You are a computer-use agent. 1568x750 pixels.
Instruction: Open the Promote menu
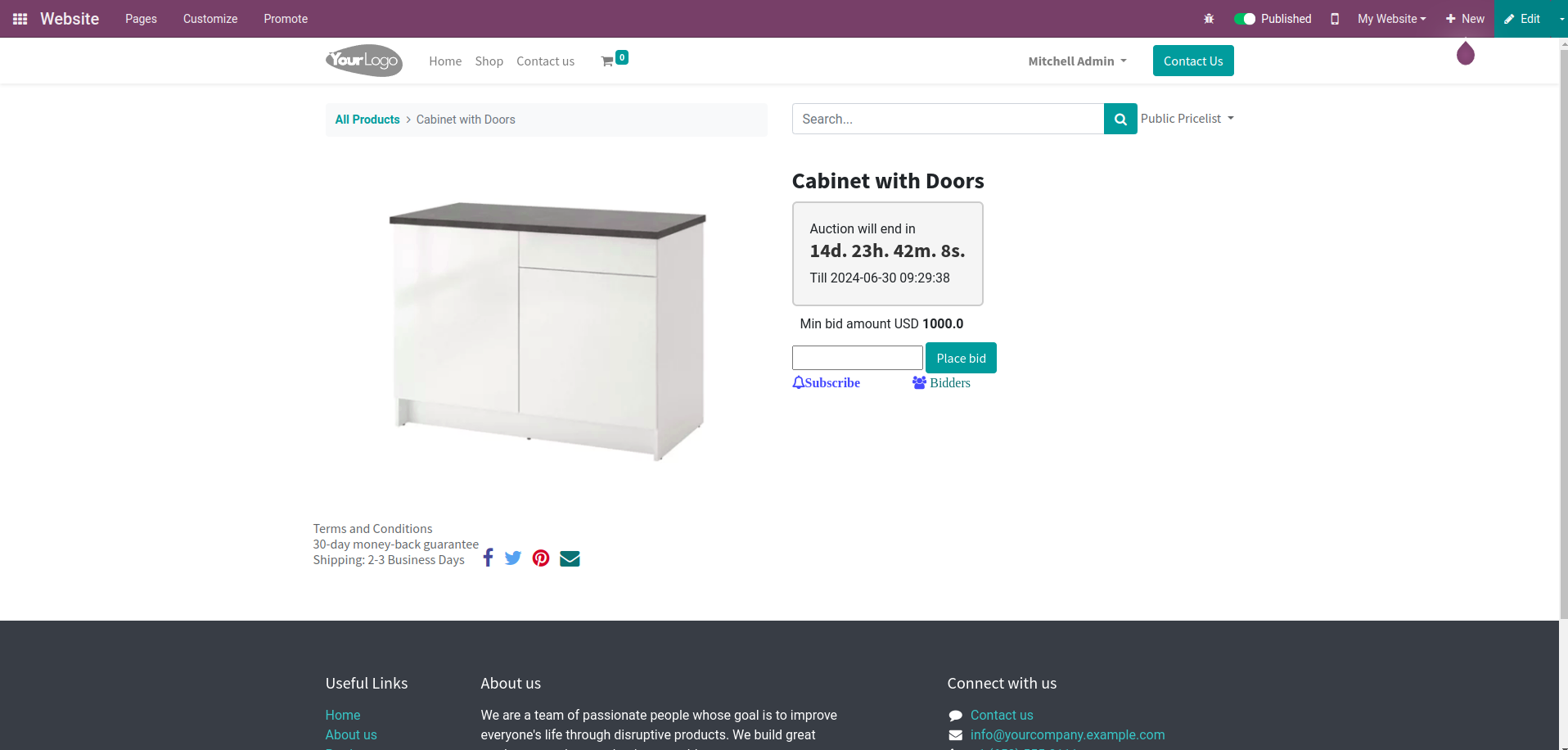[286, 19]
